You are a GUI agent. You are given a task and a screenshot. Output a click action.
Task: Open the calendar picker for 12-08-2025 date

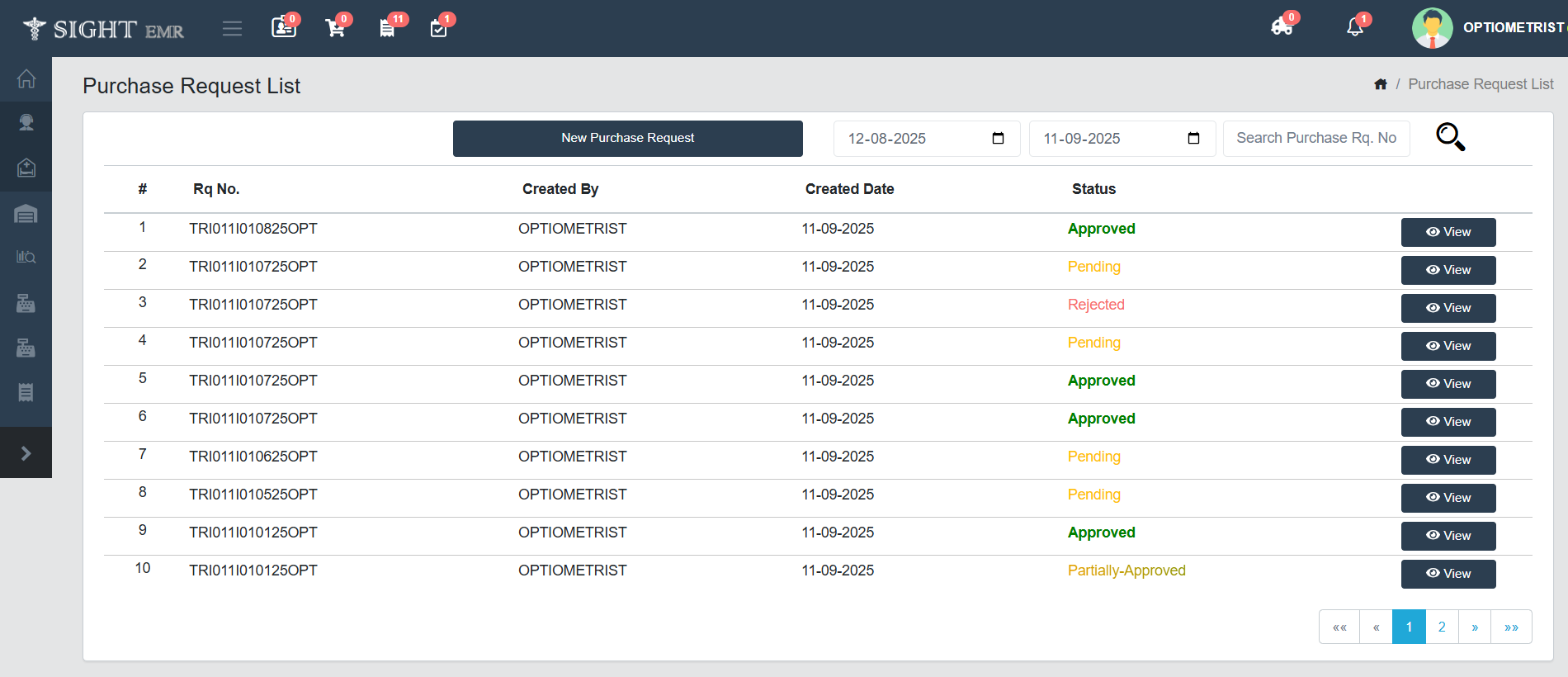click(x=998, y=138)
